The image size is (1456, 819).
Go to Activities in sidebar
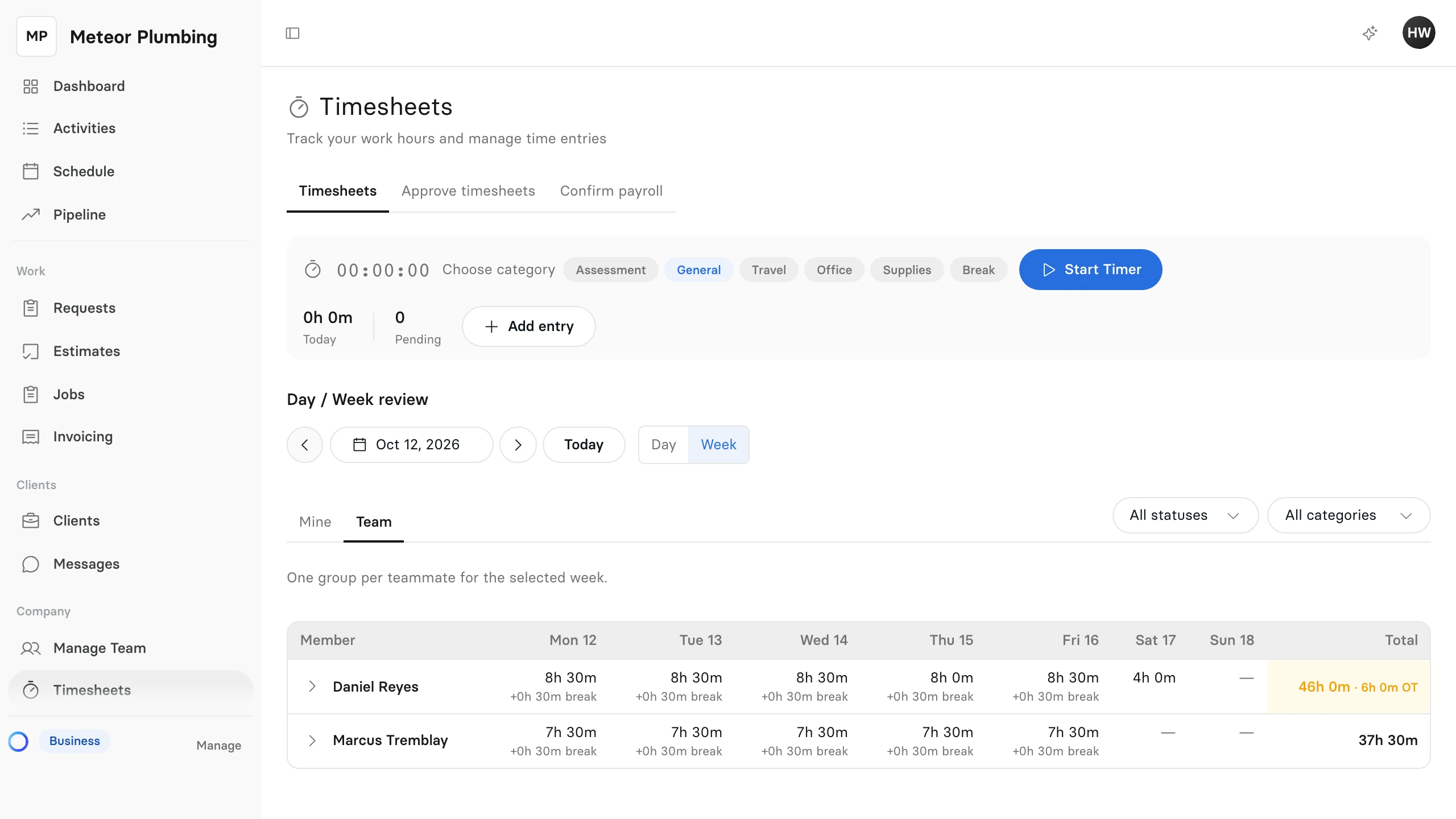[x=131, y=128]
